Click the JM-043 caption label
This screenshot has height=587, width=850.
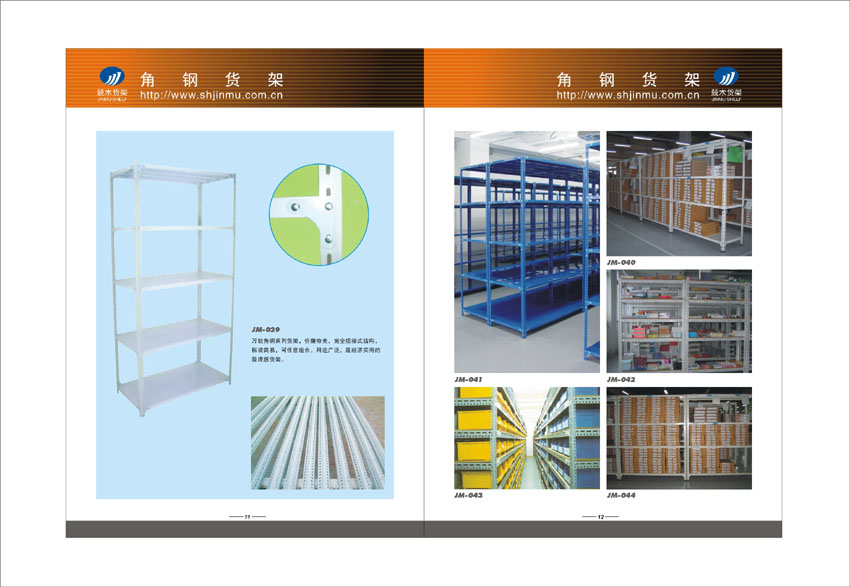pos(469,495)
